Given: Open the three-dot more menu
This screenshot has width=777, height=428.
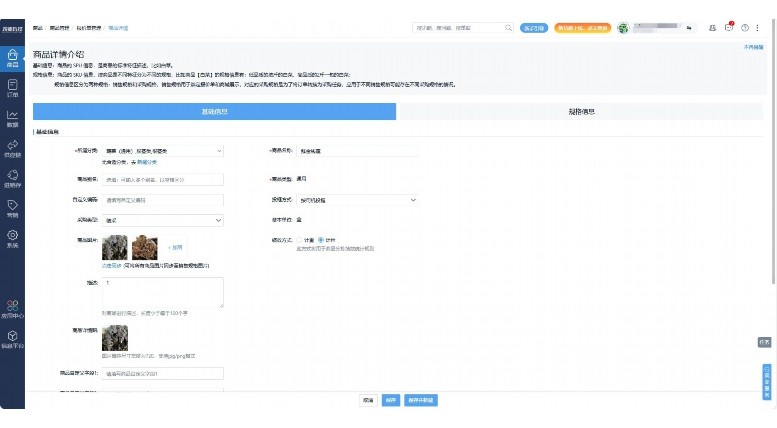Looking at the screenshot, I should pyautogui.click(x=757, y=28).
